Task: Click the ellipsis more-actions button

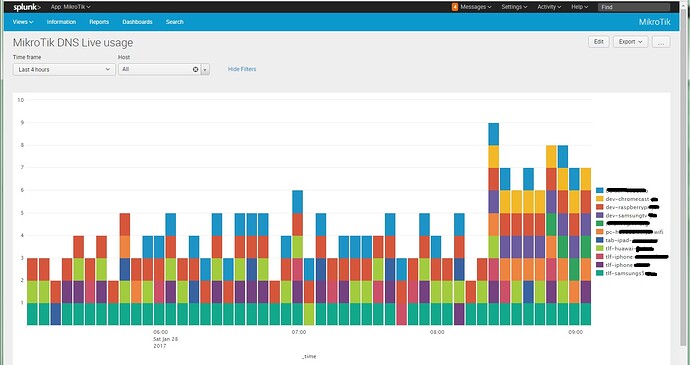Action: (661, 42)
